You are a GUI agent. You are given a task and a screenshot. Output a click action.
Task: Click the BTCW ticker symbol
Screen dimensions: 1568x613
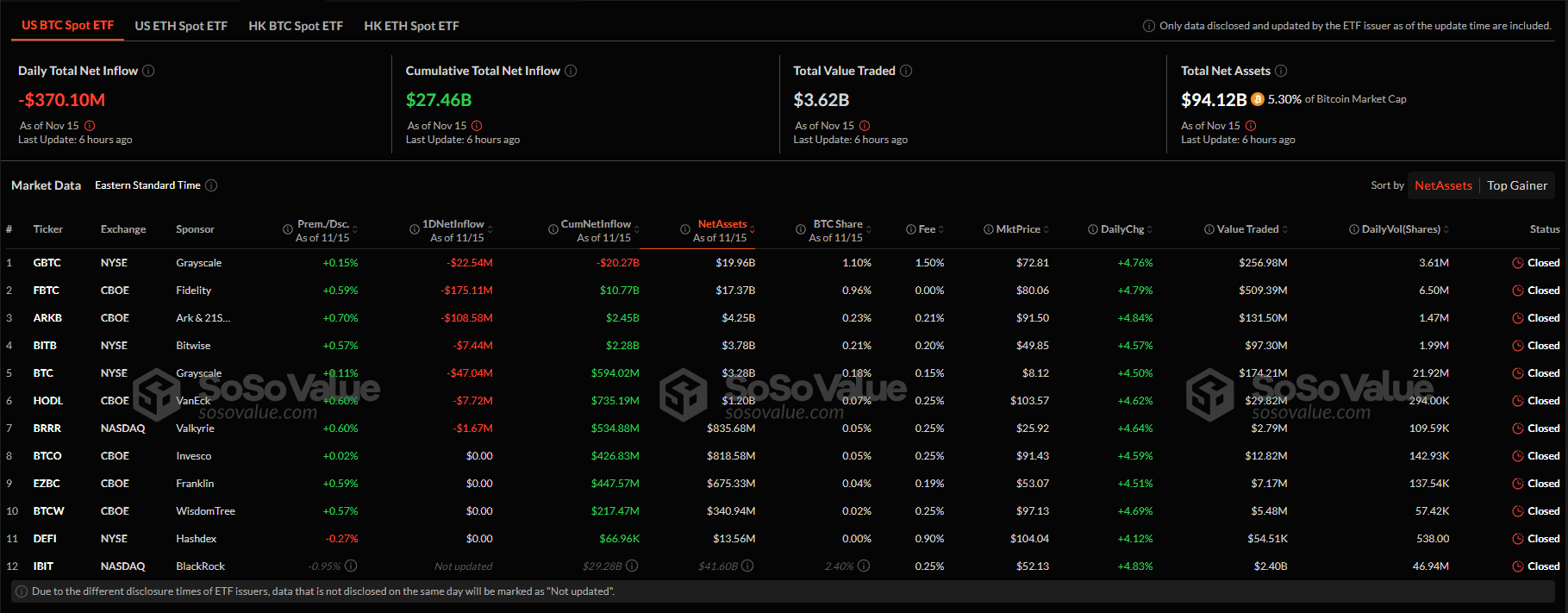pyautogui.click(x=49, y=511)
